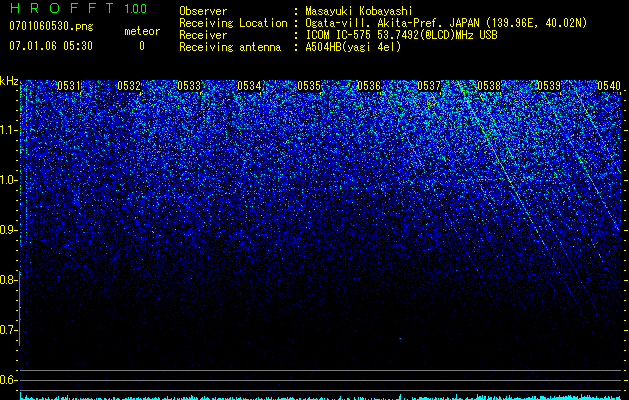Click observer name Masayuki Kobayashi
The height and width of the screenshot is (400, 629).
(x=359, y=11)
